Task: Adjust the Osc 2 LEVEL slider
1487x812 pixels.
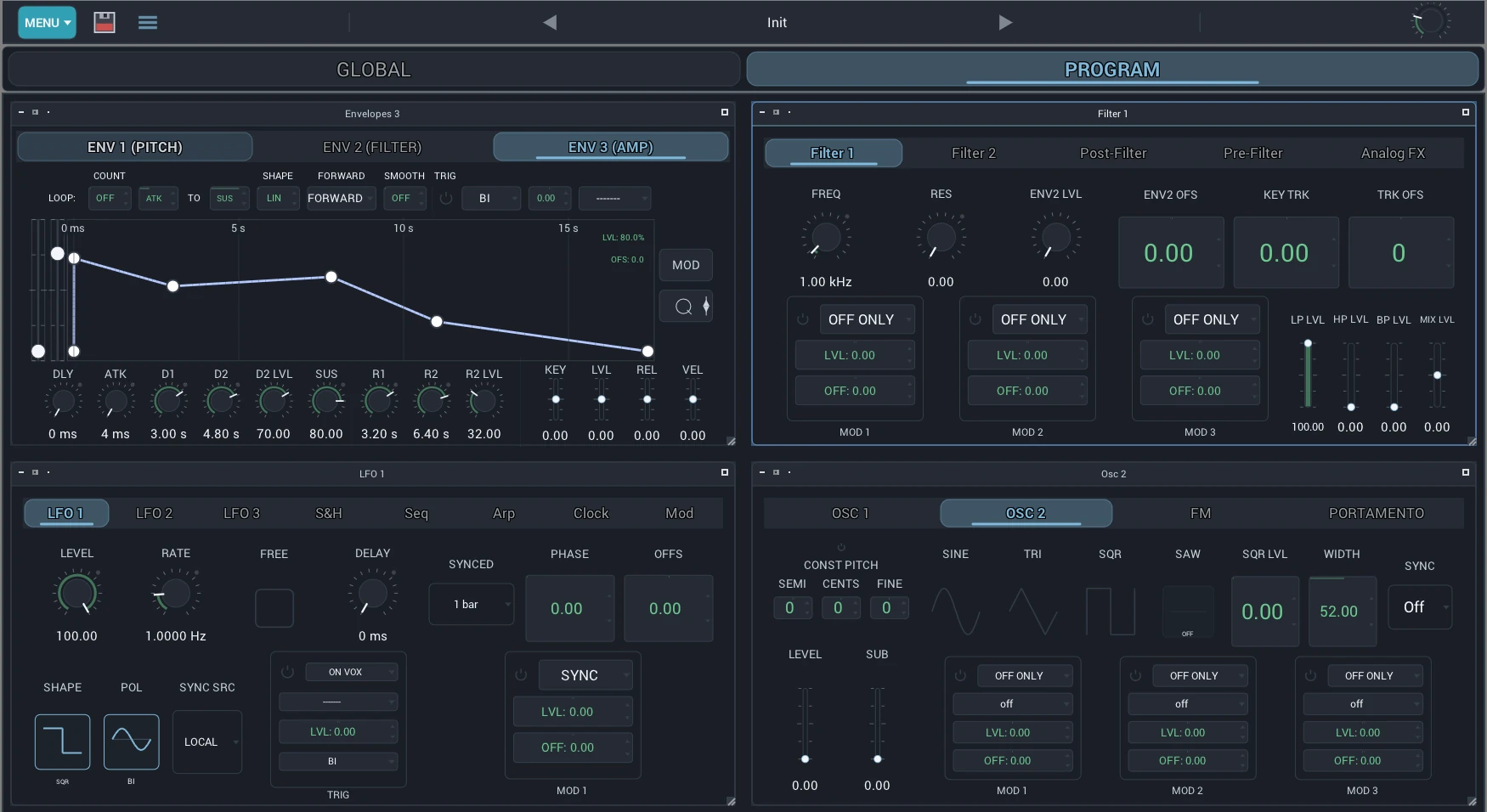Action: pyautogui.click(x=805, y=723)
